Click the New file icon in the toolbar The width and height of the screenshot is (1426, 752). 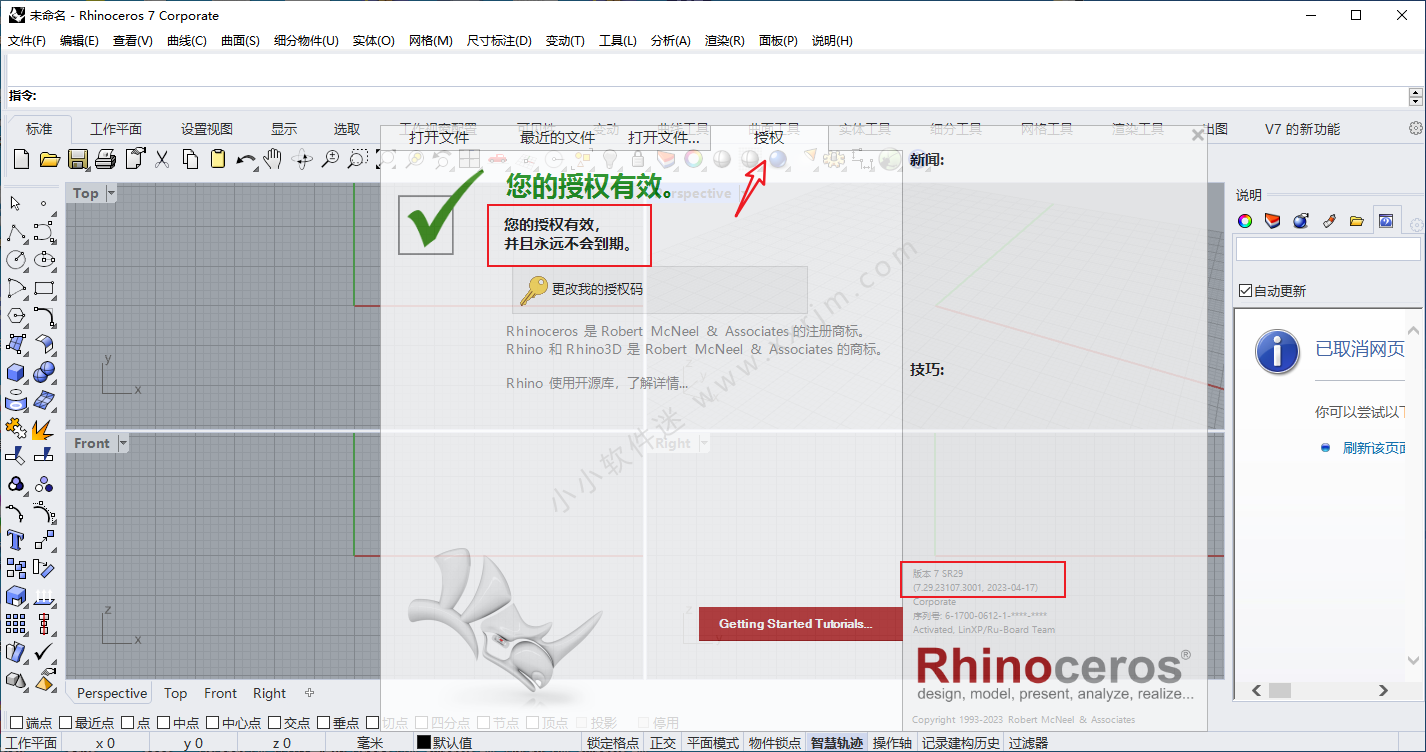pos(22,158)
